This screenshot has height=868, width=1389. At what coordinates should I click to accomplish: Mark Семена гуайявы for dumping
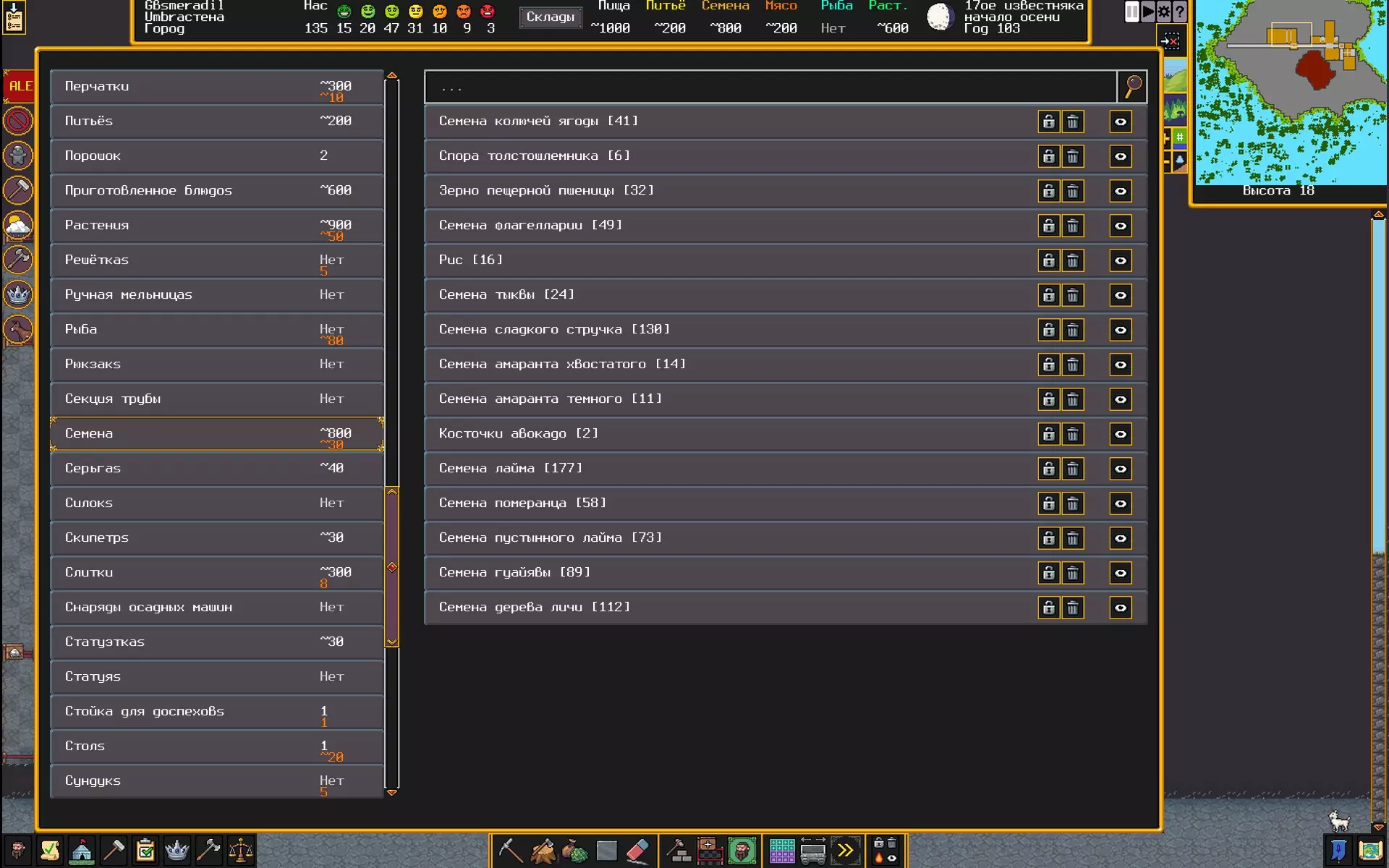pyautogui.click(x=1073, y=573)
